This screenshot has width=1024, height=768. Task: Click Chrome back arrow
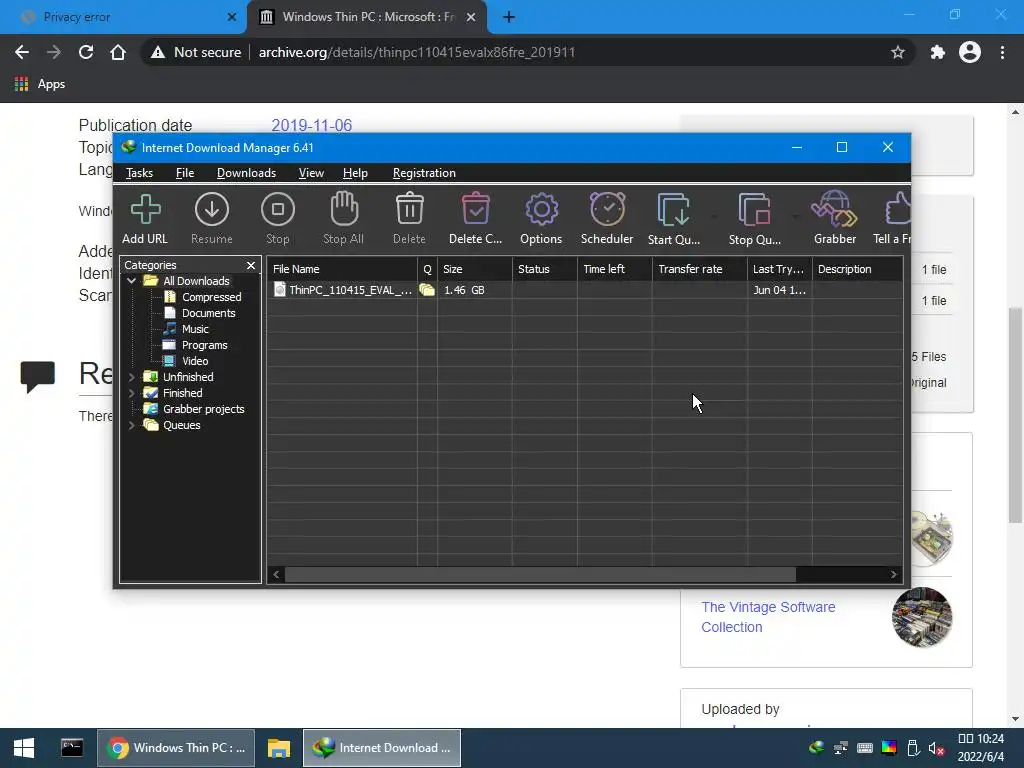pos(22,52)
